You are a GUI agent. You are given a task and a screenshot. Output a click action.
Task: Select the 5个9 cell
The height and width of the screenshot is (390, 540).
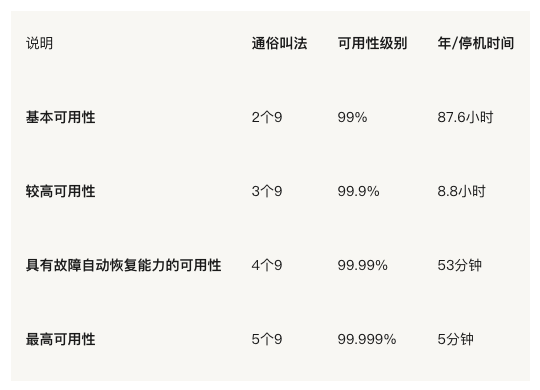pyautogui.click(x=267, y=339)
